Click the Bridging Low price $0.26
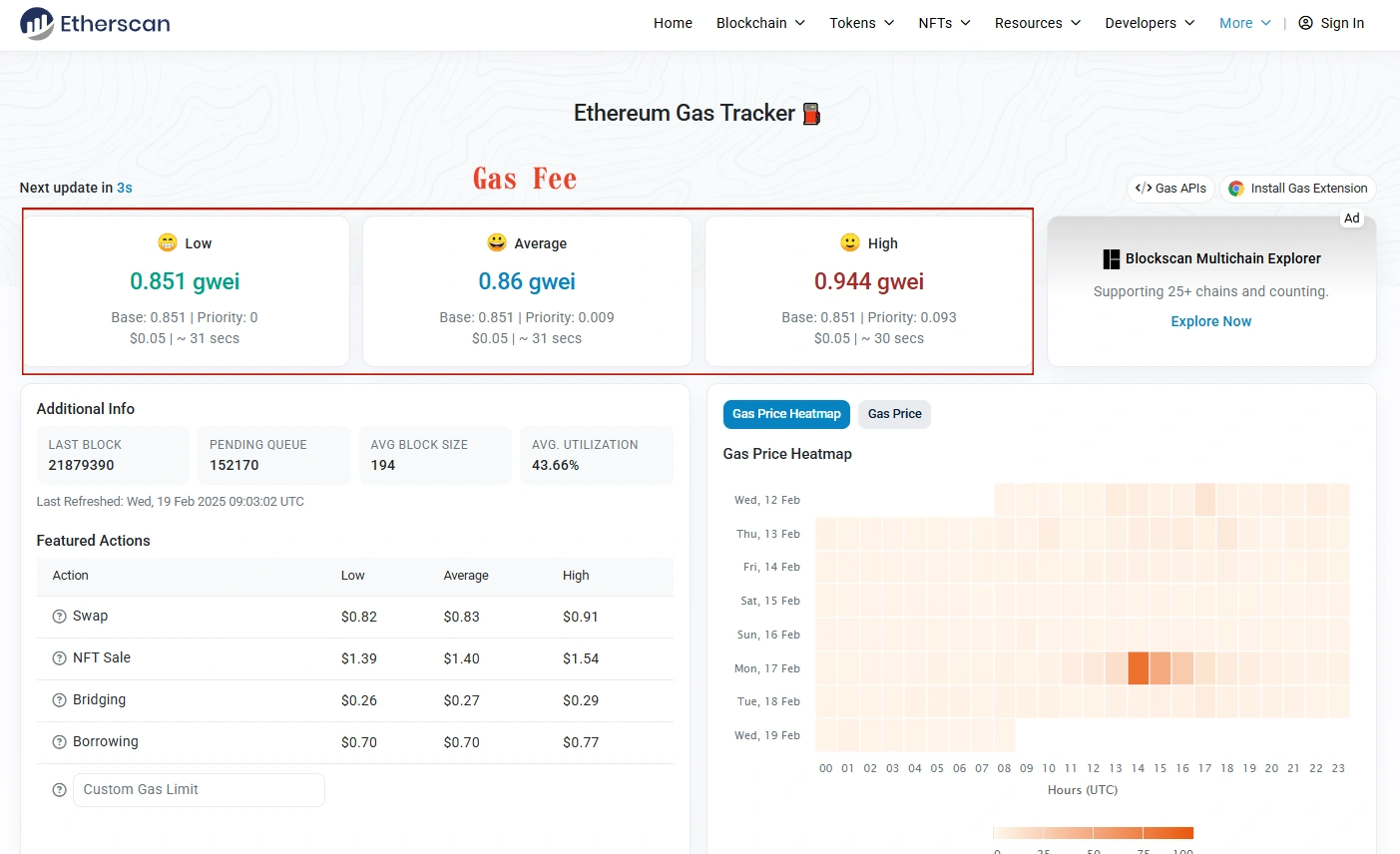This screenshot has width=1400, height=854. tap(359, 701)
